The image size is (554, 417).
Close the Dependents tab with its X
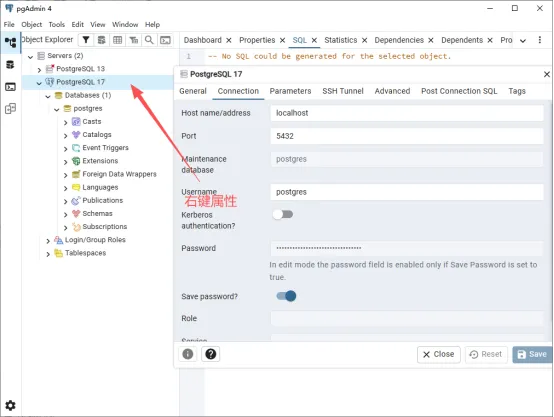[490, 40]
